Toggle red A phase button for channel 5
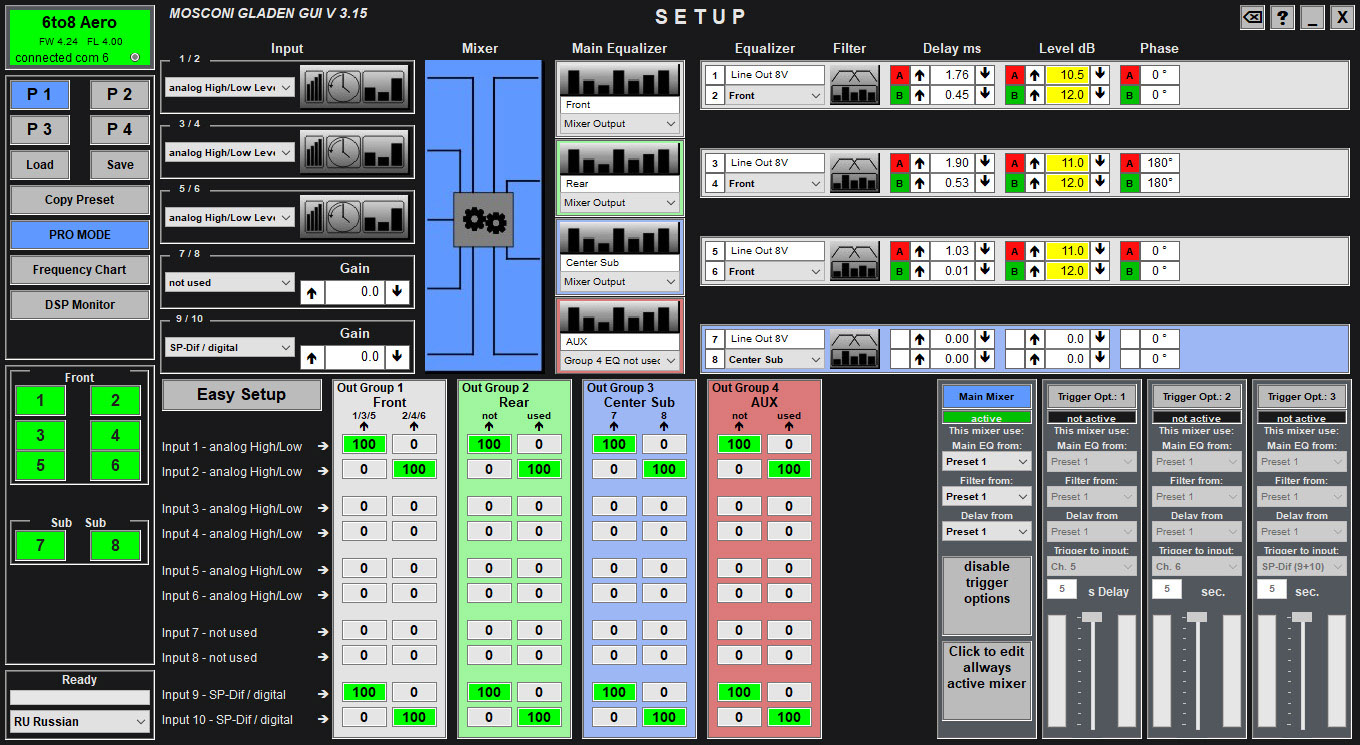 coord(1129,251)
